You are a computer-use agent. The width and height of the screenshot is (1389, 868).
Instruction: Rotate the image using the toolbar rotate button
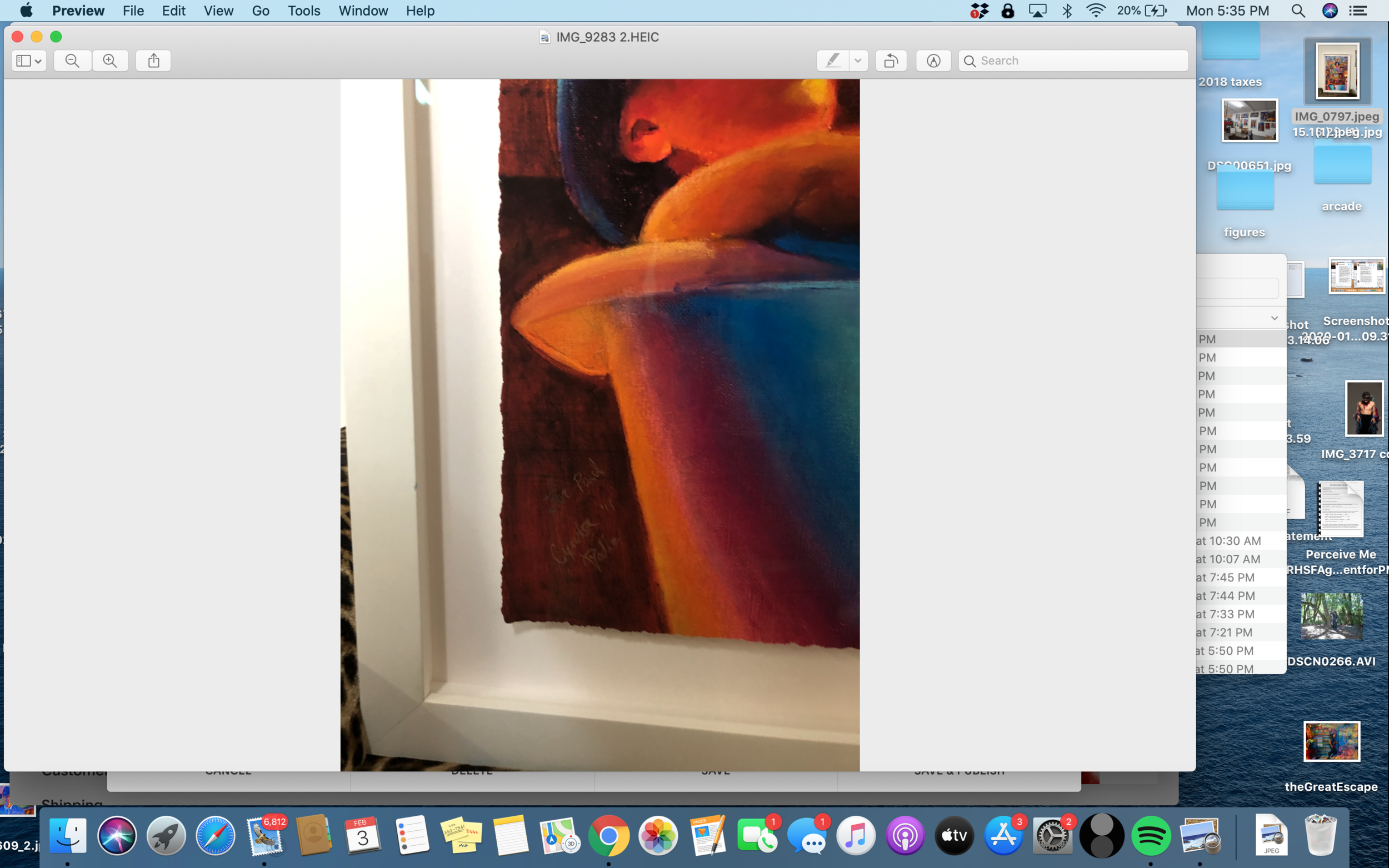[891, 61]
